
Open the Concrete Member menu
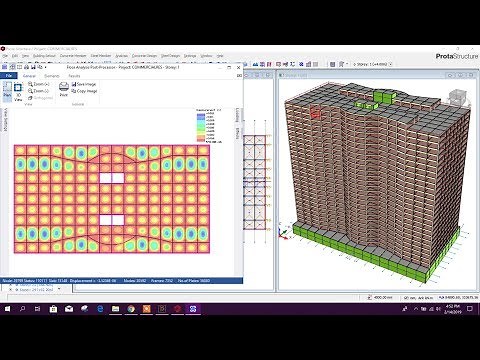(x=73, y=56)
